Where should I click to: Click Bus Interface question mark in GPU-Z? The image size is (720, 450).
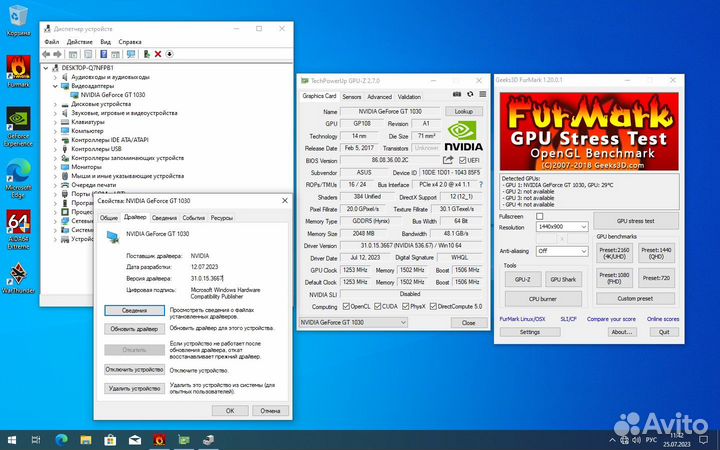pyautogui.click(x=481, y=185)
